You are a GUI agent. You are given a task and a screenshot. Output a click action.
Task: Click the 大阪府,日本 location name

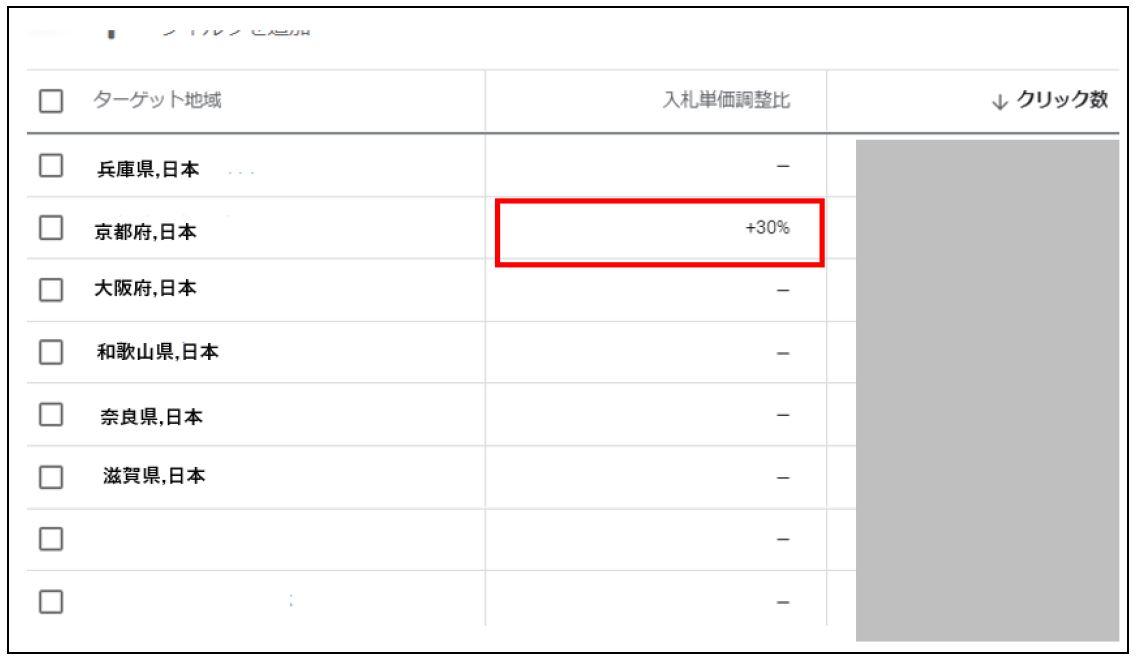point(146,291)
